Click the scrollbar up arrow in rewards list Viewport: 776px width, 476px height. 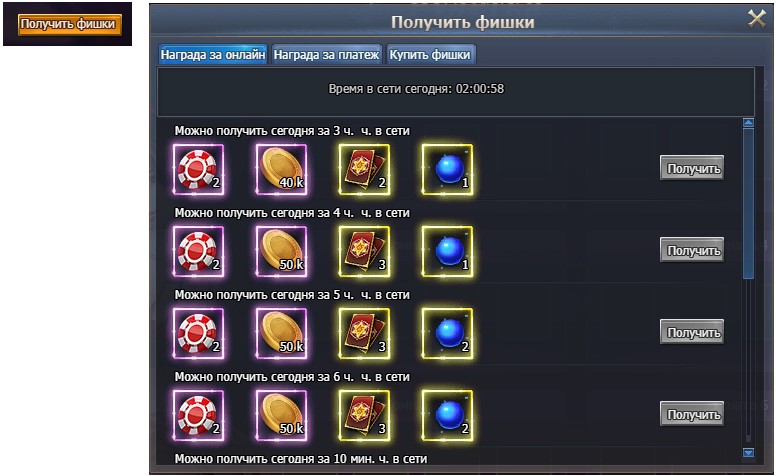coord(748,123)
